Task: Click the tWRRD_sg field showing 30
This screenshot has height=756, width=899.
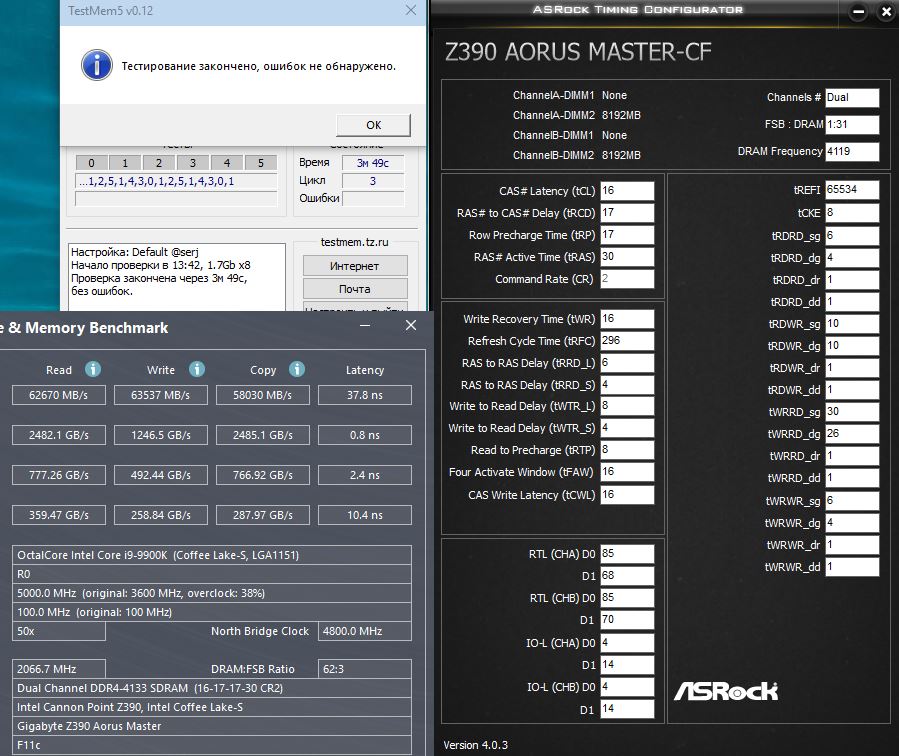Action: pyautogui.click(x=852, y=412)
